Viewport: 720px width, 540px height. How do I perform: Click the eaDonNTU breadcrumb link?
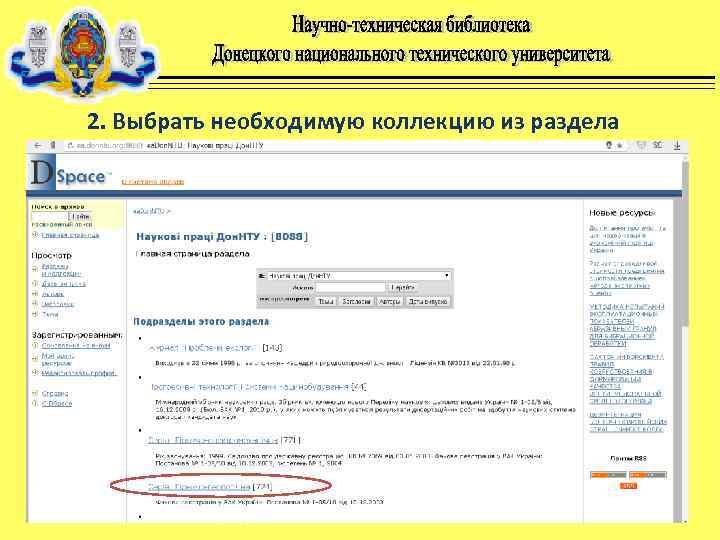149,211
